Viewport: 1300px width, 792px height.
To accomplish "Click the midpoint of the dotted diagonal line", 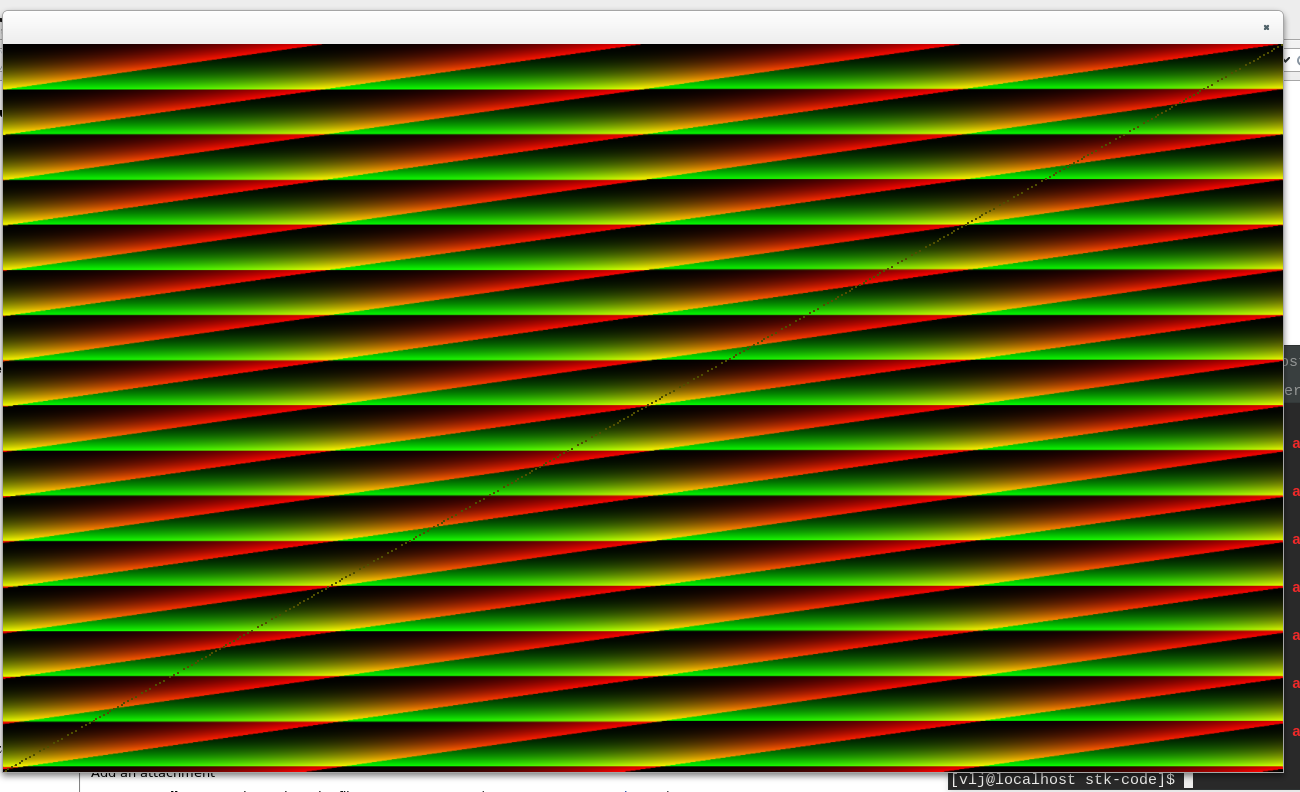I will (643, 407).
